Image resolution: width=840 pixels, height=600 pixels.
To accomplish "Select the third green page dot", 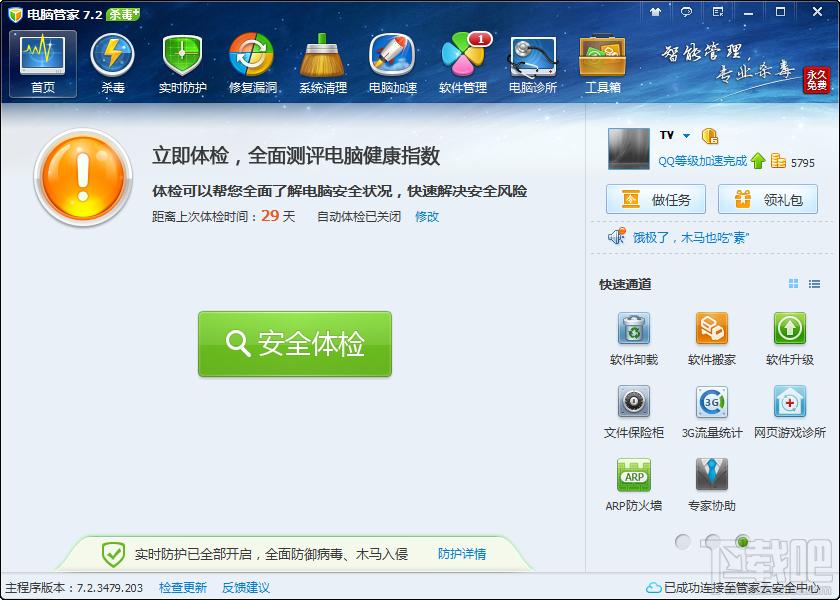I will (x=742, y=542).
